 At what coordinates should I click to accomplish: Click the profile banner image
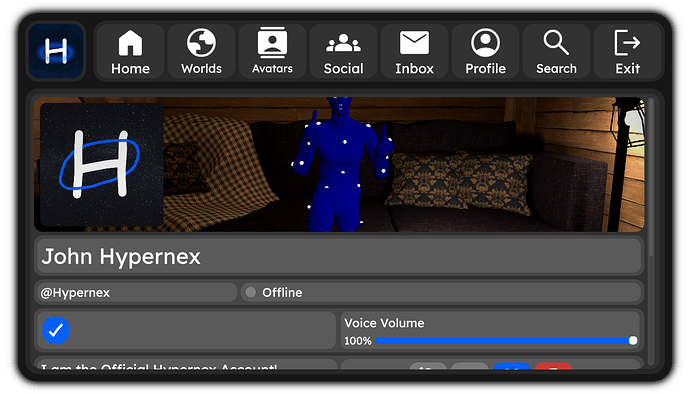coord(339,165)
